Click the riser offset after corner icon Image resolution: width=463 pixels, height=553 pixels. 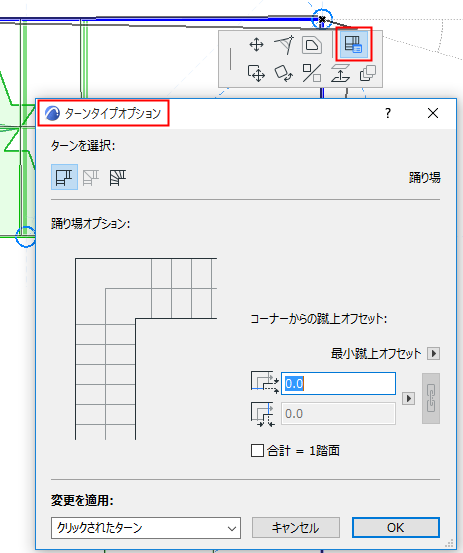262,414
